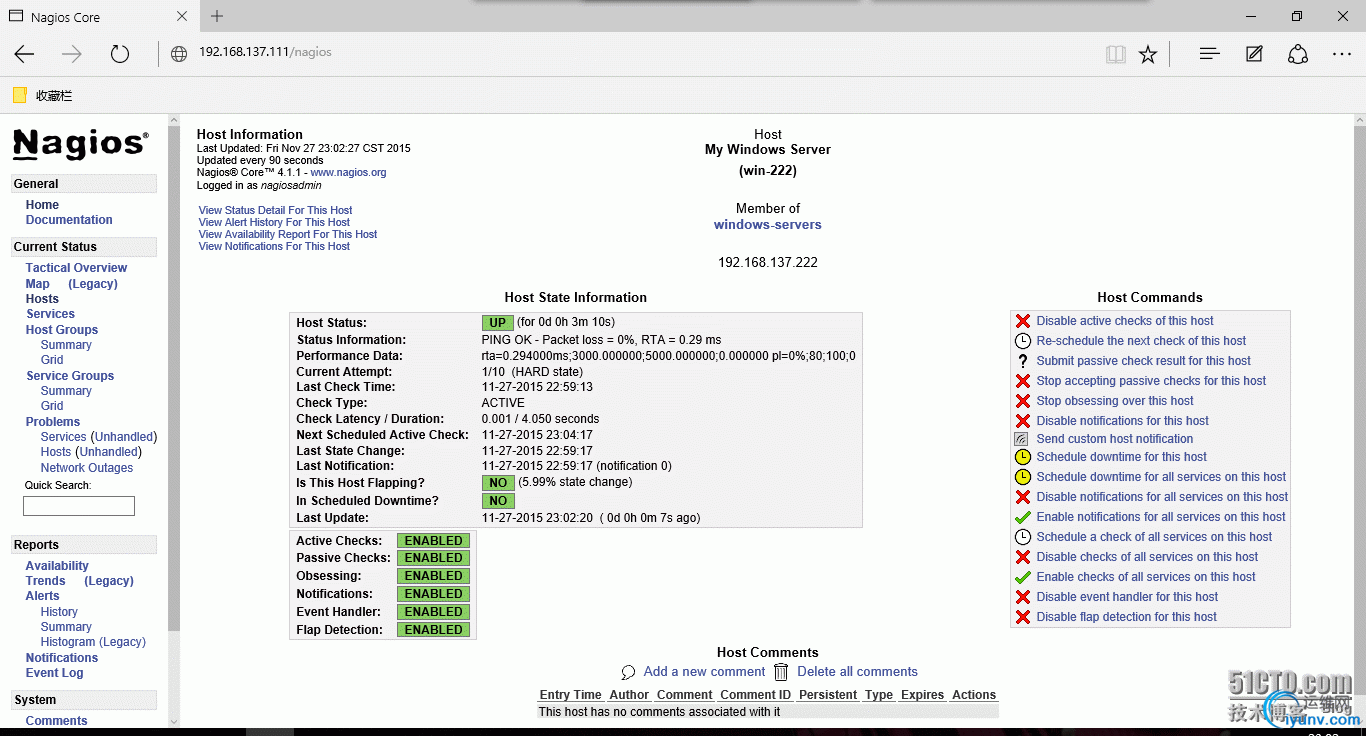The image size is (1366, 736).
Task: Open the 收藏栏 favorites folder
Action: 42,96
